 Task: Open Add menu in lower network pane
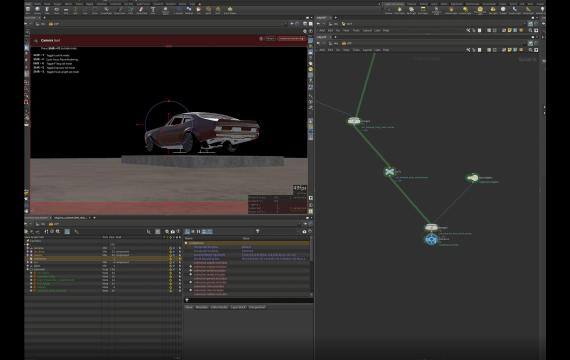point(322,50)
